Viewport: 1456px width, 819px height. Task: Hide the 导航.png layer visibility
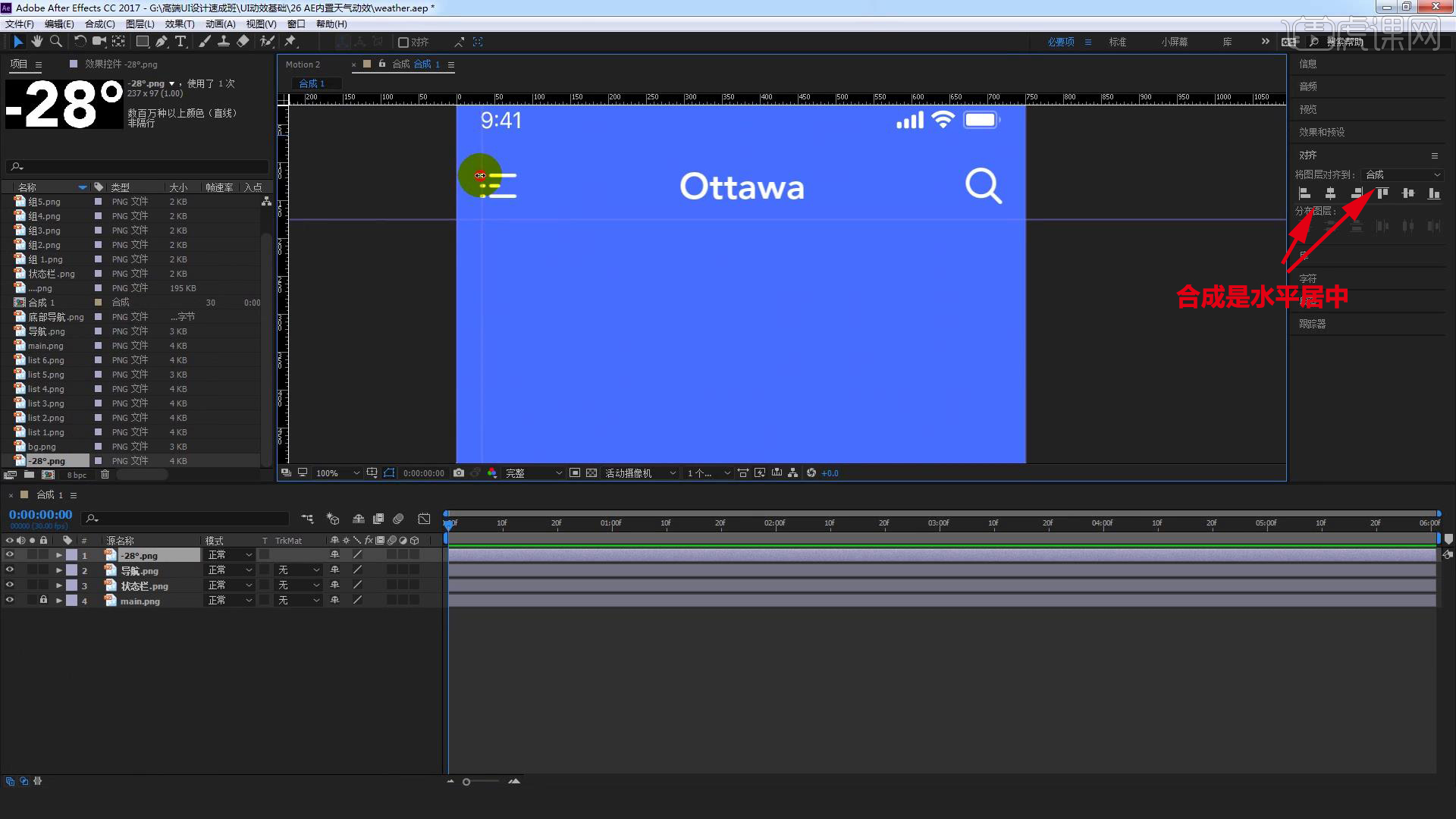point(10,570)
